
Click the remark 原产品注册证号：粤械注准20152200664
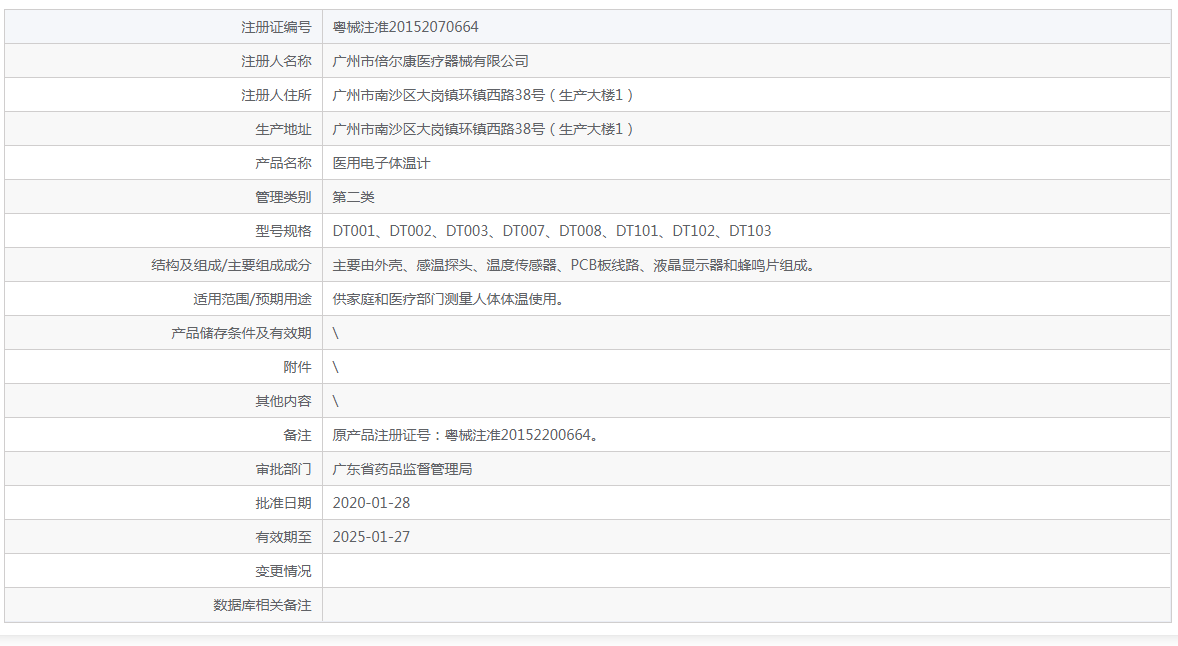(466, 435)
